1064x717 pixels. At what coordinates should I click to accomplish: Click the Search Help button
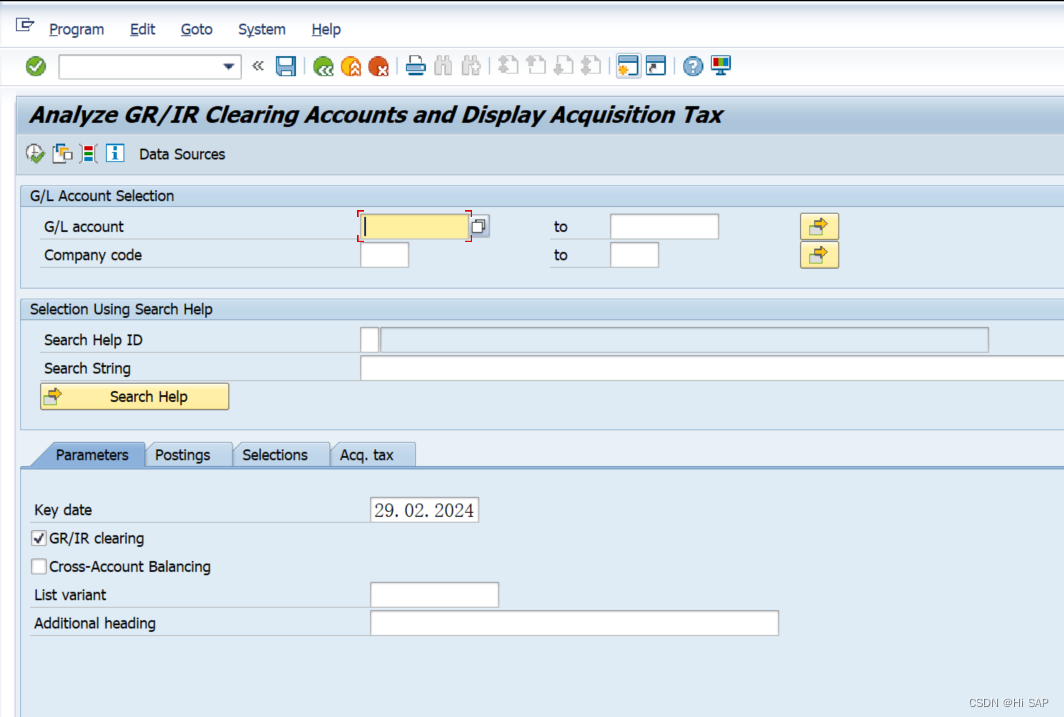point(134,396)
